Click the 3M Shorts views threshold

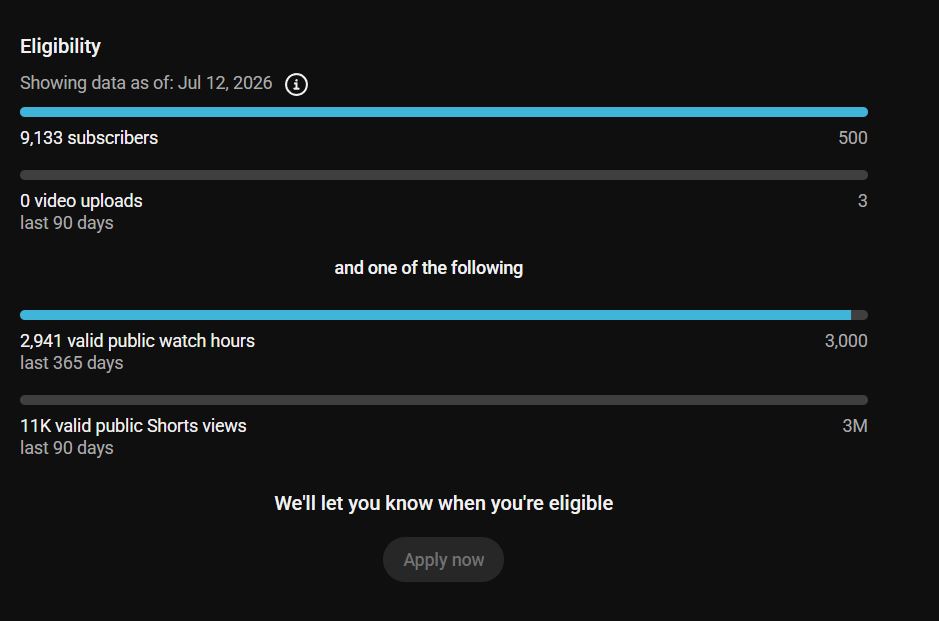[x=855, y=426]
